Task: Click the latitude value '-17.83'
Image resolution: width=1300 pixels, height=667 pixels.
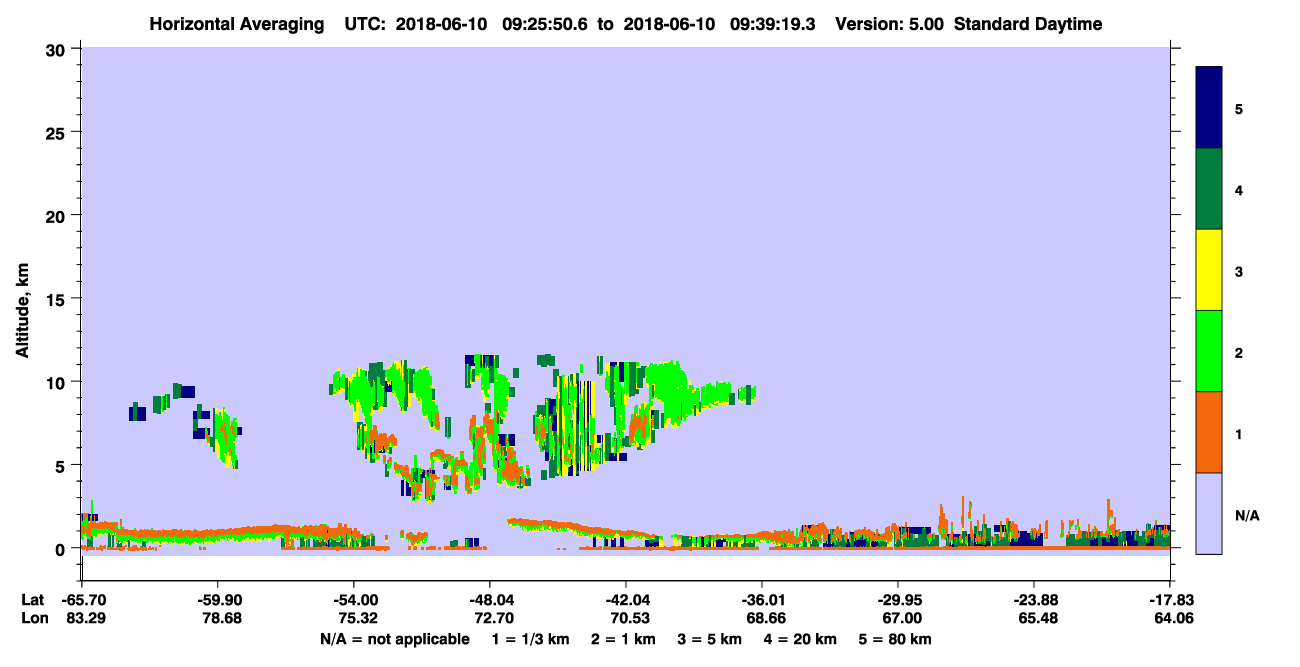Action: coord(1170,600)
